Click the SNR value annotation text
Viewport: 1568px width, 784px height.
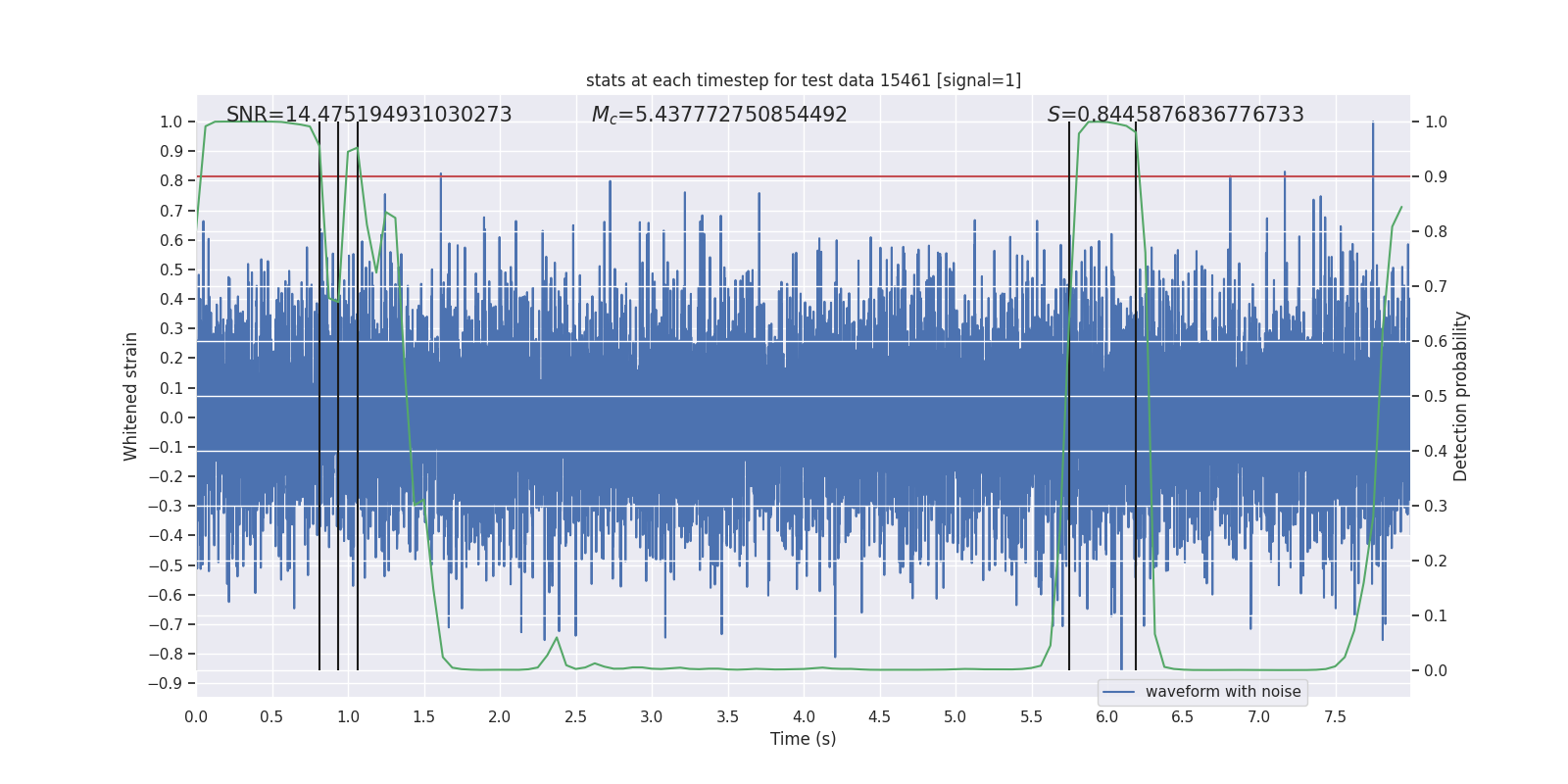pyautogui.click(x=368, y=115)
